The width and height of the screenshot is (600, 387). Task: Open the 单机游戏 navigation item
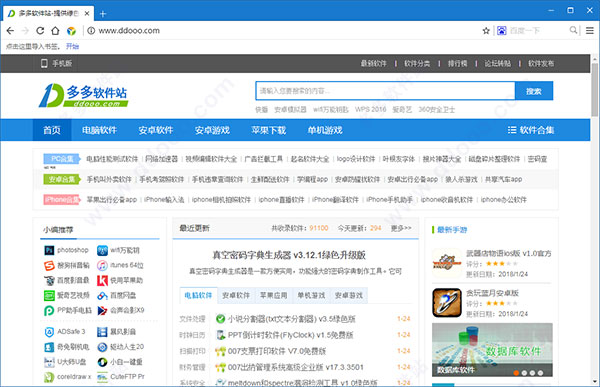click(325, 130)
